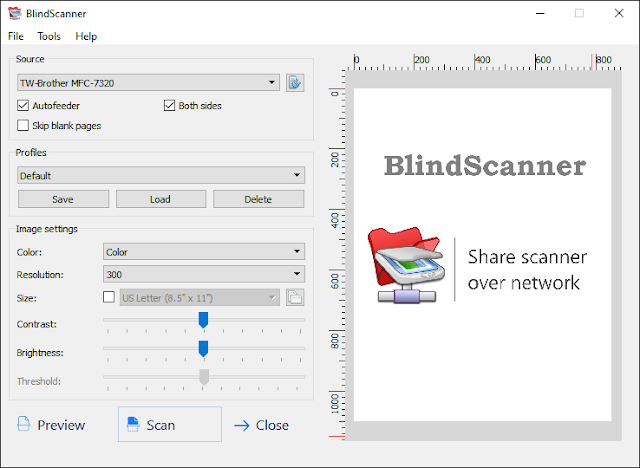Click the scanner selection icon beside source dropdown
640x468 pixels.
click(x=295, y=83)
